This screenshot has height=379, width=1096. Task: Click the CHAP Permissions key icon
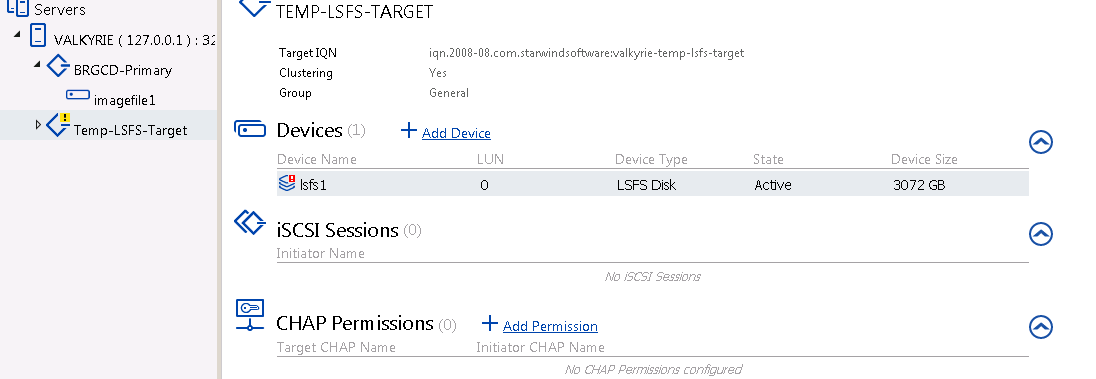250,315
